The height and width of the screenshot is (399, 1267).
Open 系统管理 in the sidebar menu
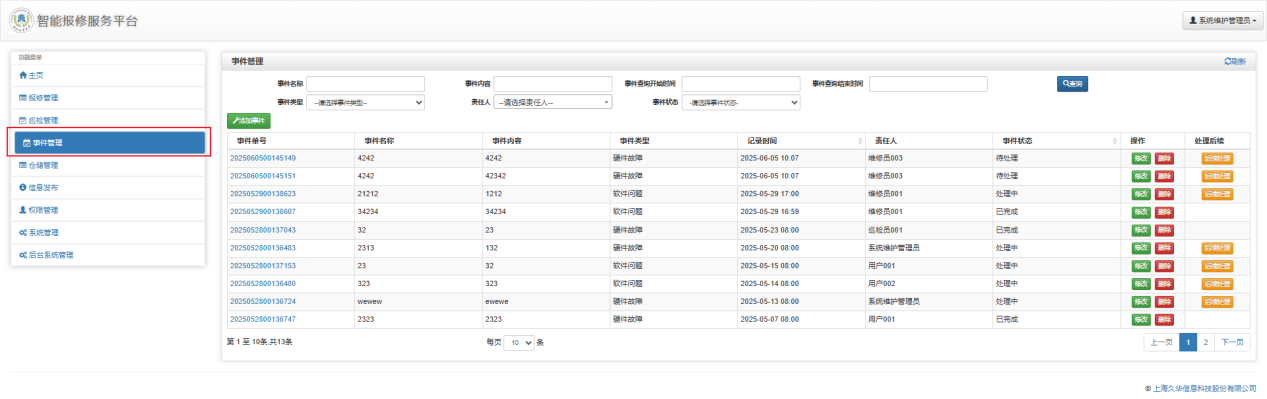pyautogui.click(x=107, y=232)
